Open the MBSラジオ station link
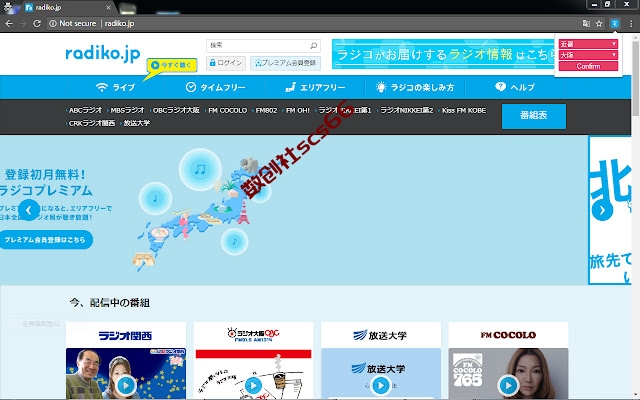640x400 pixels. coord(127,110)
